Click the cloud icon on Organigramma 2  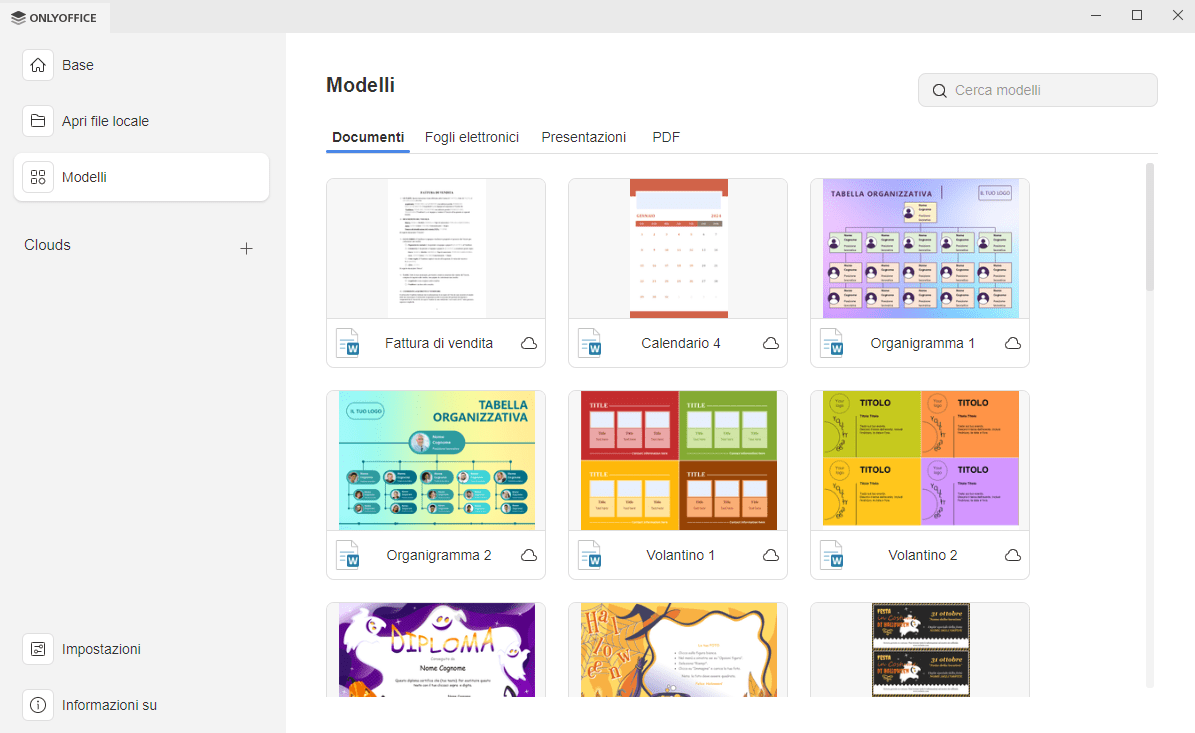[x=529, y=555]
